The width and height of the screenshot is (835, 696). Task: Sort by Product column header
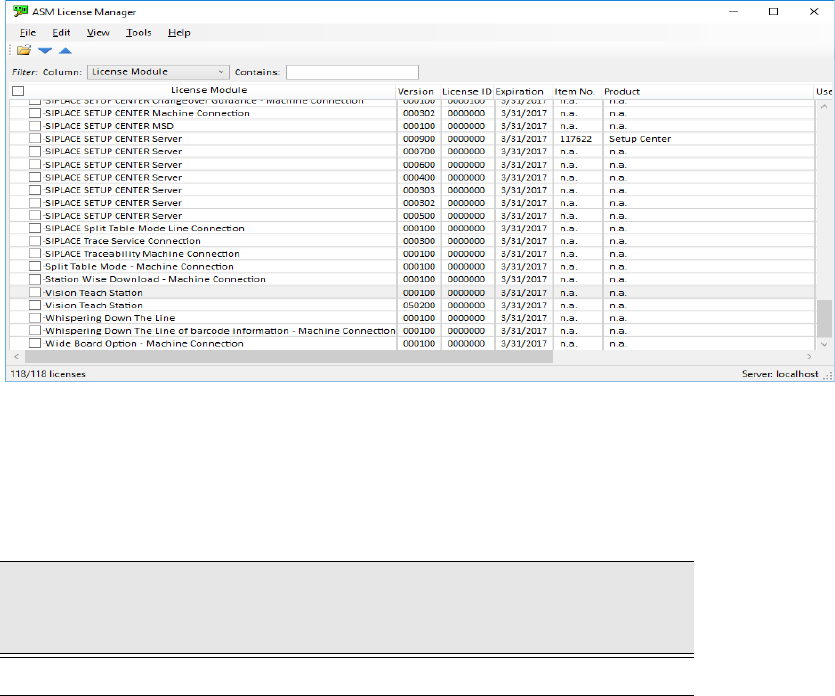pyautogui.click(x=622, y=92)
